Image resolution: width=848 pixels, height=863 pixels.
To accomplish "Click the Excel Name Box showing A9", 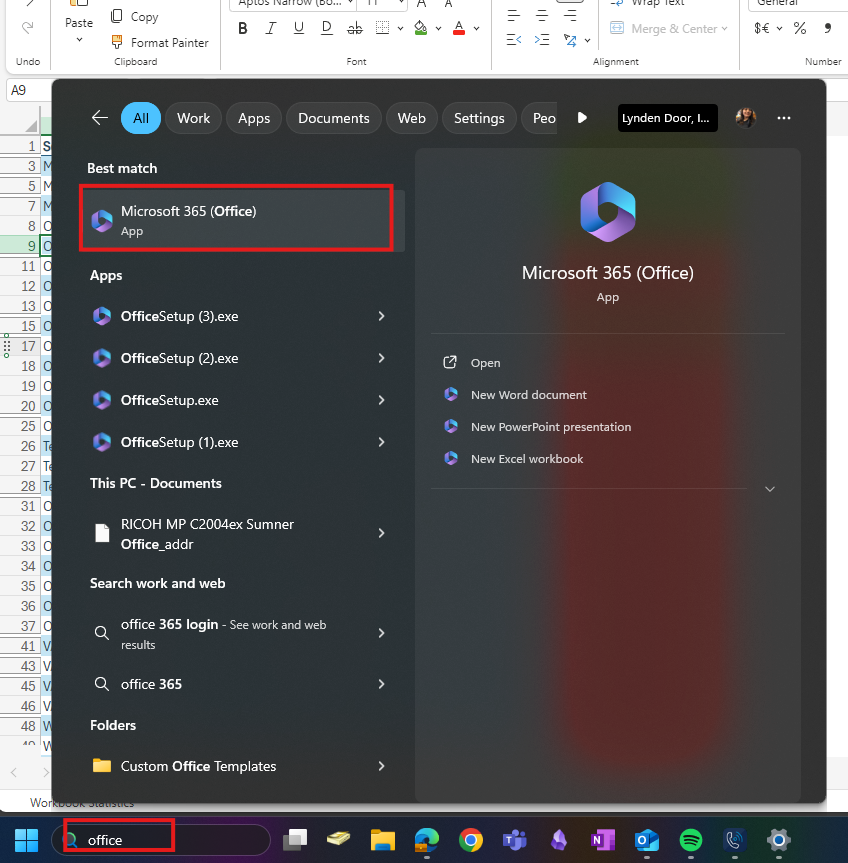I will click(x=29, y=90).
